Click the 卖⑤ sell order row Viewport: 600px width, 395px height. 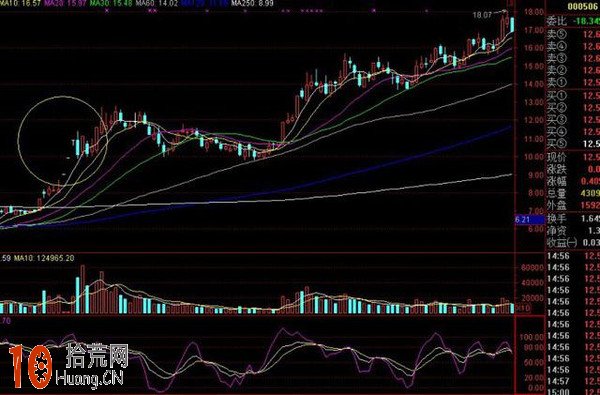[x=573, y=34]
